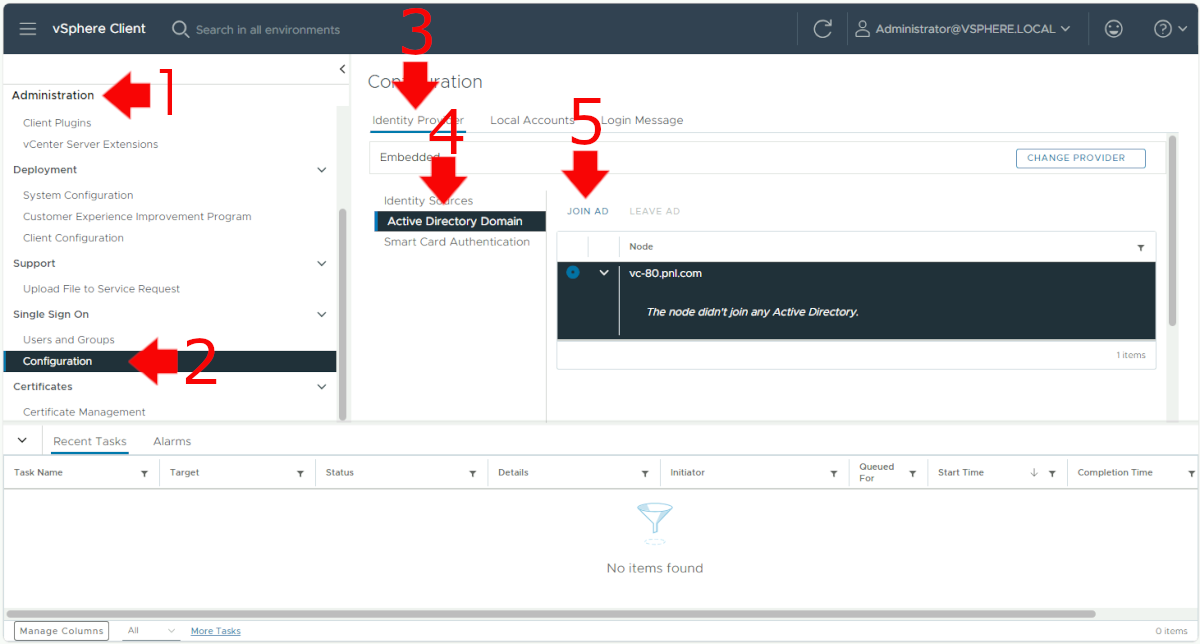Filter the Task Name column

pos(145,473)
